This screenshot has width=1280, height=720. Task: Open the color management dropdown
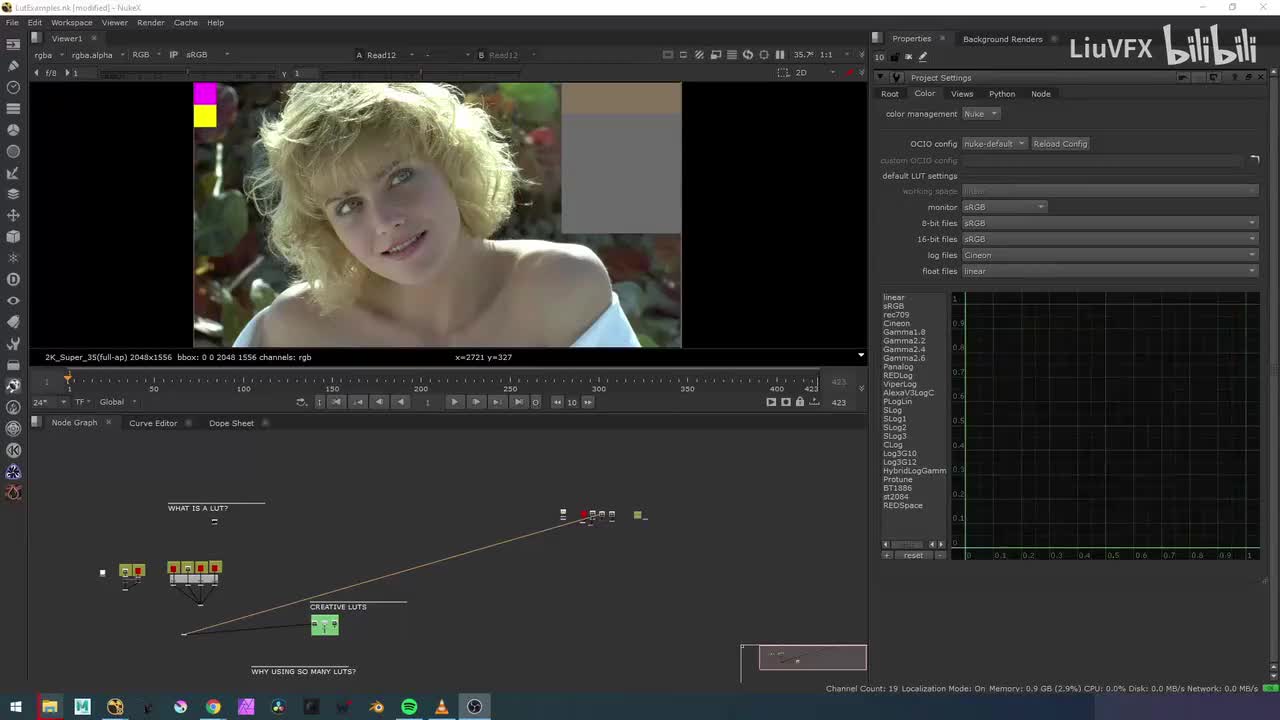click(981, 114)
